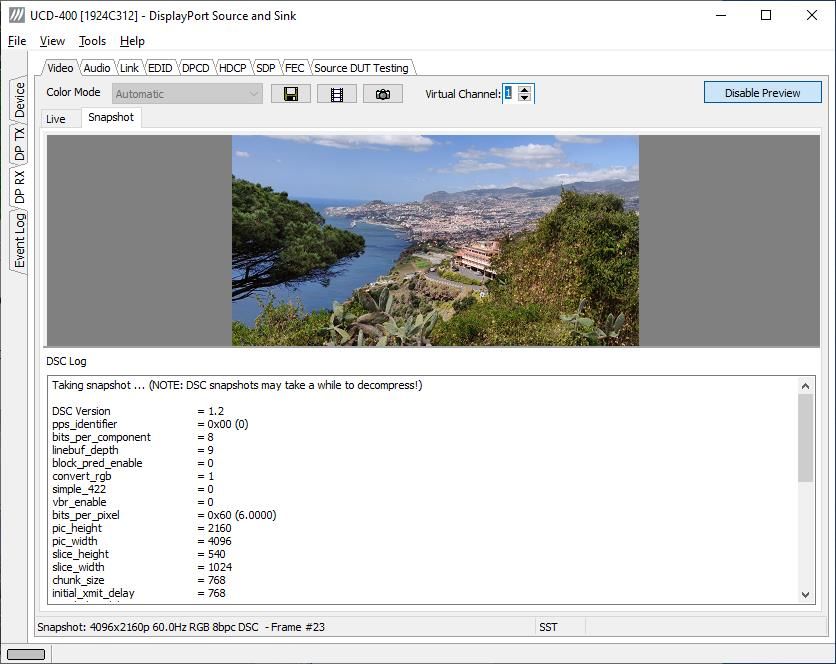Click the 'DSC Version' log line
Image resolution: width=836 pixels, height=664 pixels.
pos(138,411)
